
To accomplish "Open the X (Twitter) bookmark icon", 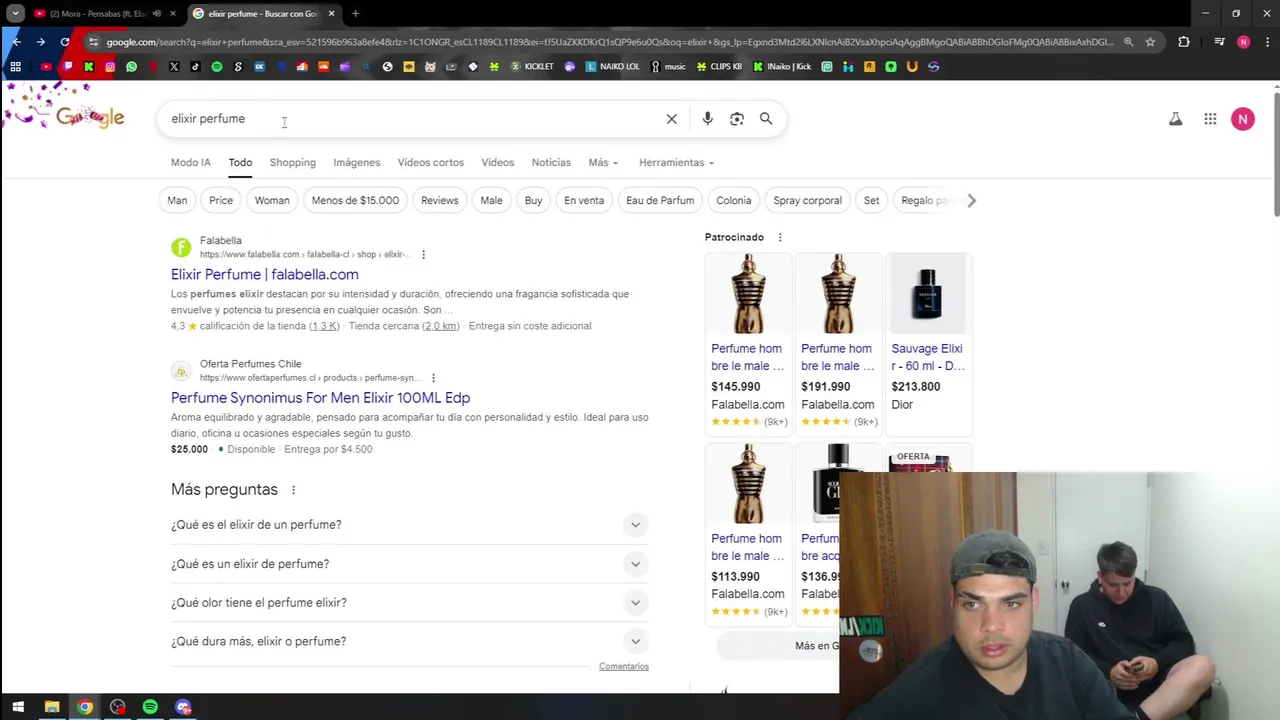I will 174,67.
